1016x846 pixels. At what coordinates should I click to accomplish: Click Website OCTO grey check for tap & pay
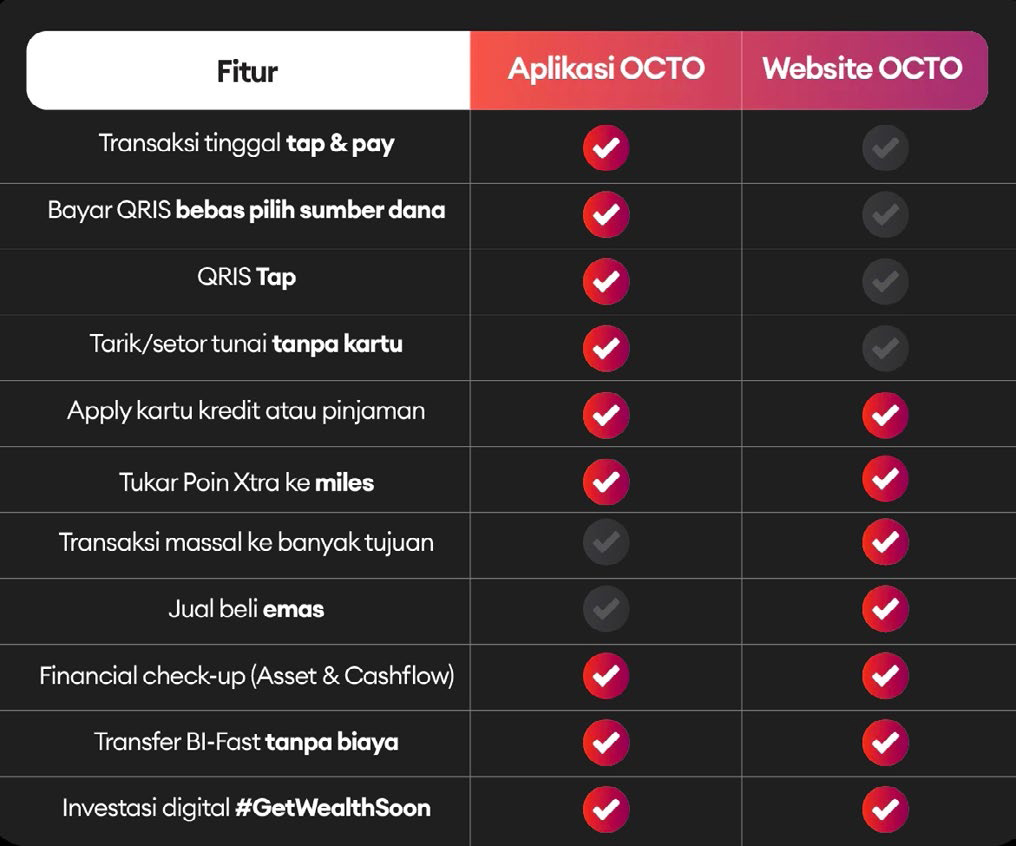(885, 148)
